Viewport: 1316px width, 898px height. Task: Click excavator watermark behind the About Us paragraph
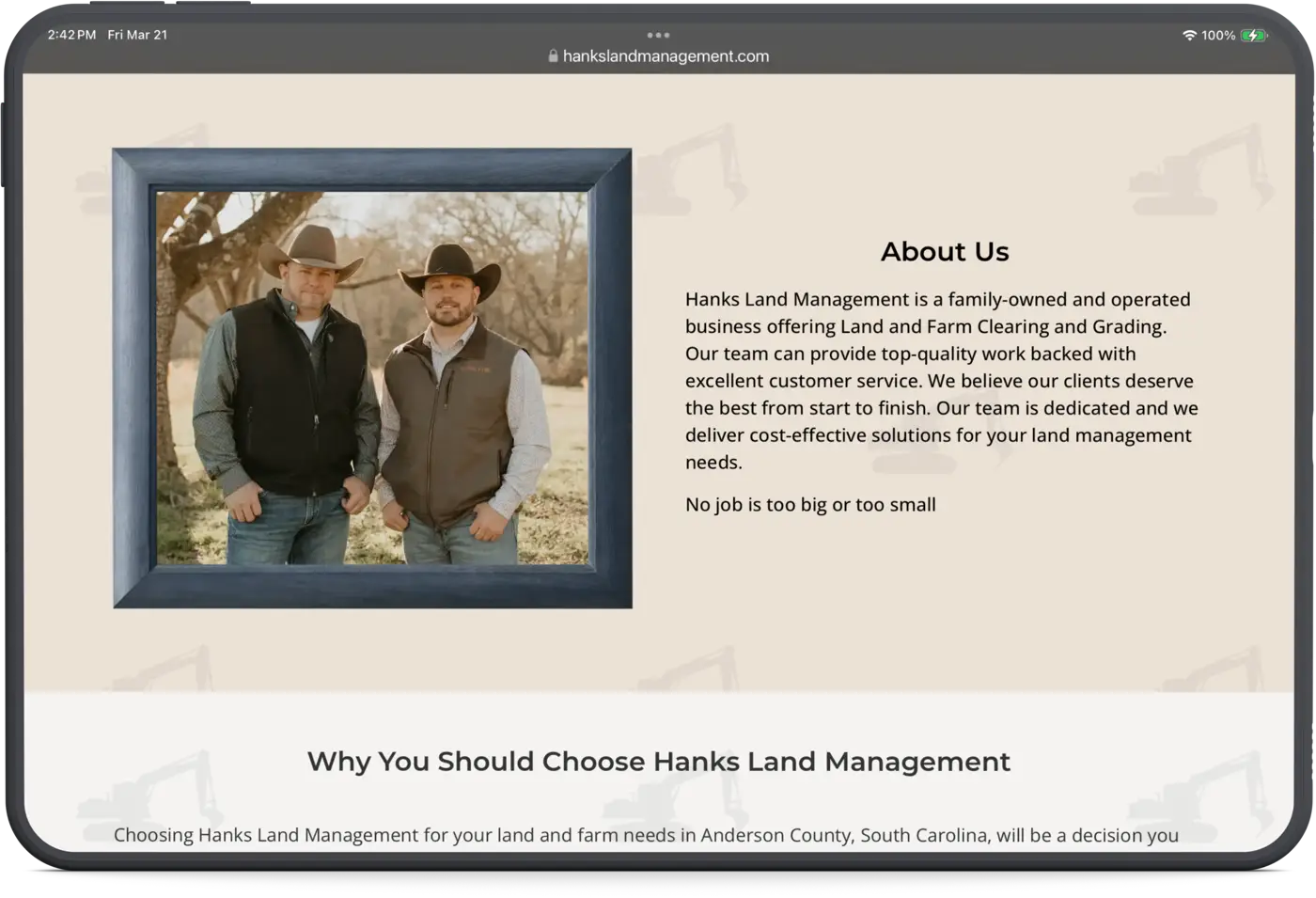[x=940, y=447]
